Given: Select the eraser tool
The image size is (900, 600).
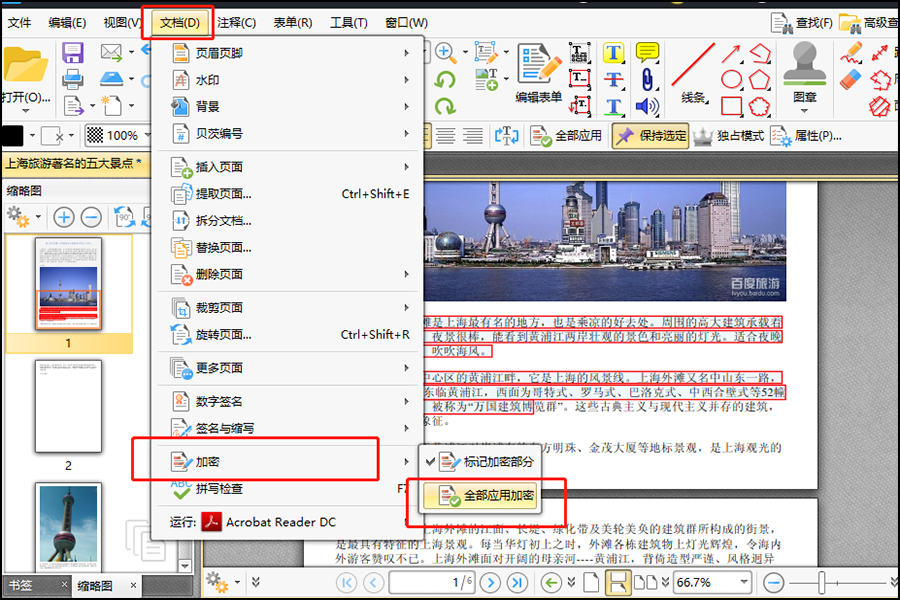Looking at the screenshot, I should [851, 79].
